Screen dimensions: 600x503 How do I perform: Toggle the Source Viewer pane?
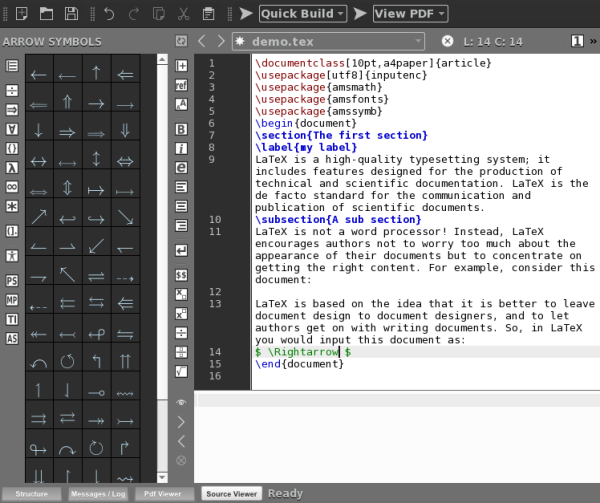pyautogui.click(x=232, y=494)
